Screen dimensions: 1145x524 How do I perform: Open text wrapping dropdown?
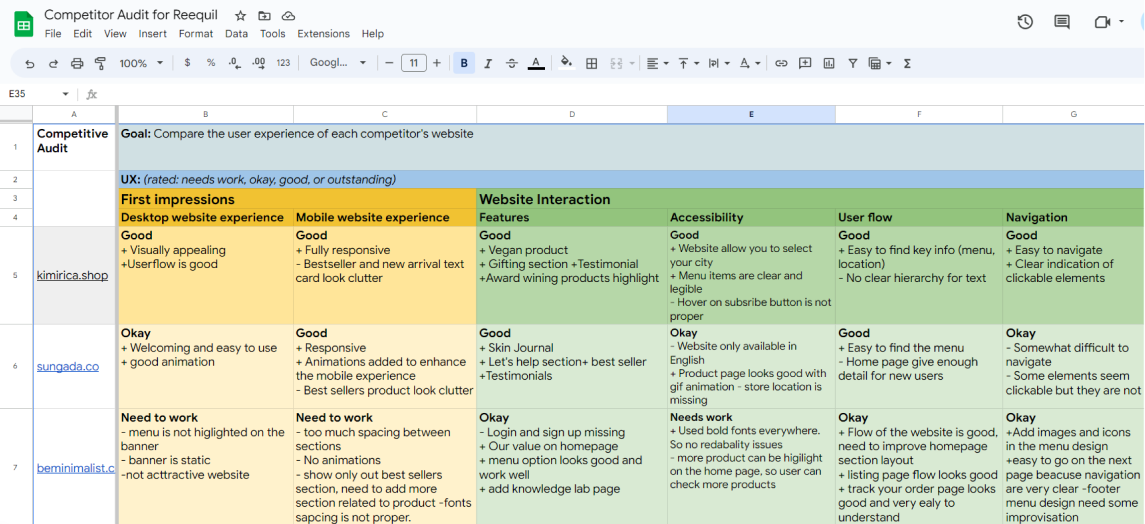point(719,63)
